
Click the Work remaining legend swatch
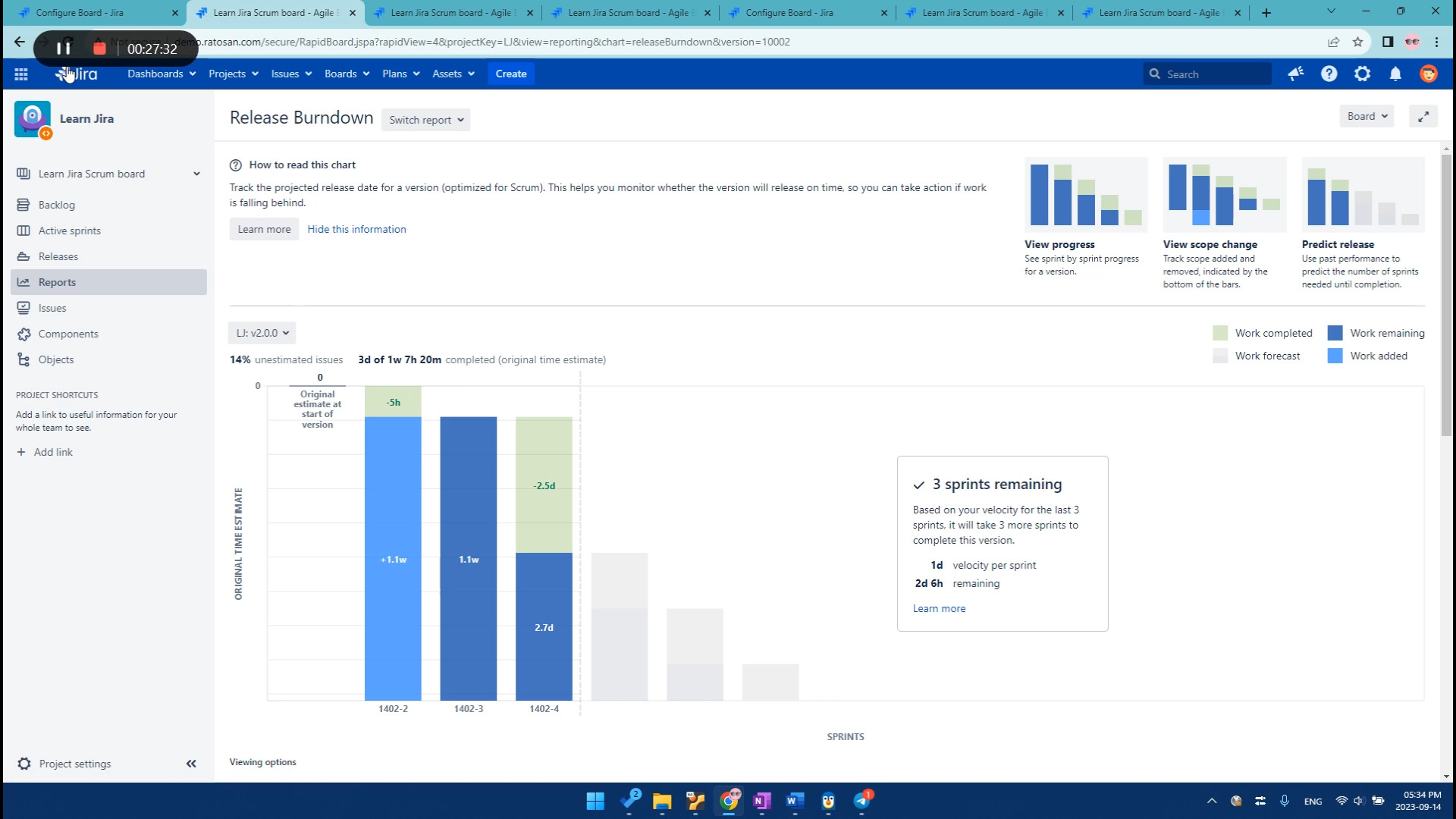tap(1335, 333)
